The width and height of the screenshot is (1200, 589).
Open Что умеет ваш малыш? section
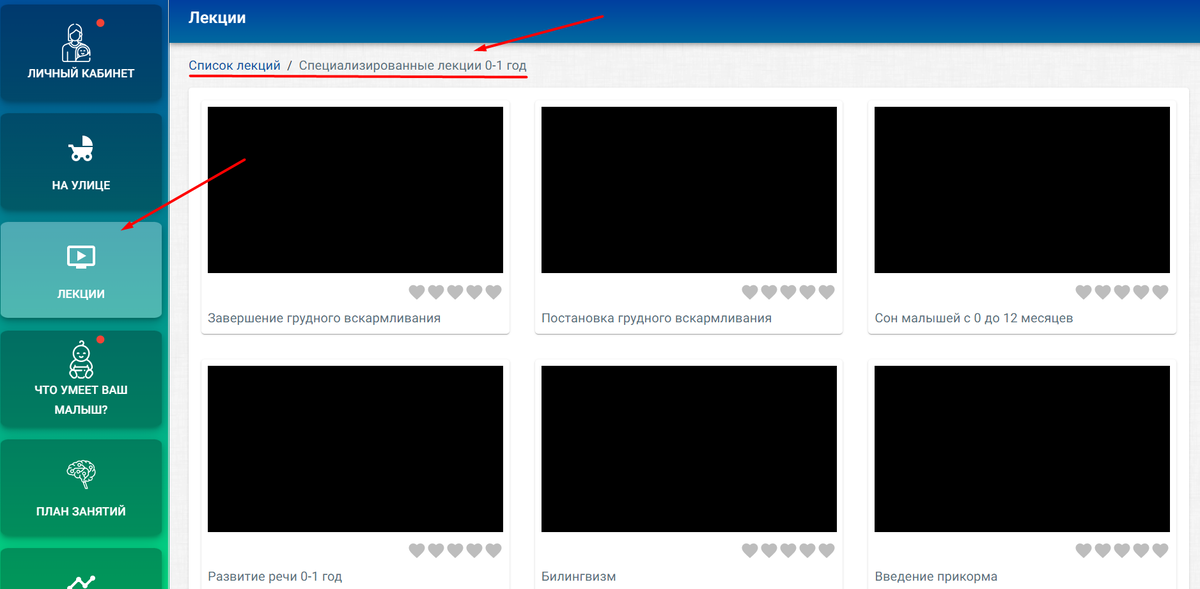tap(81, 379)
